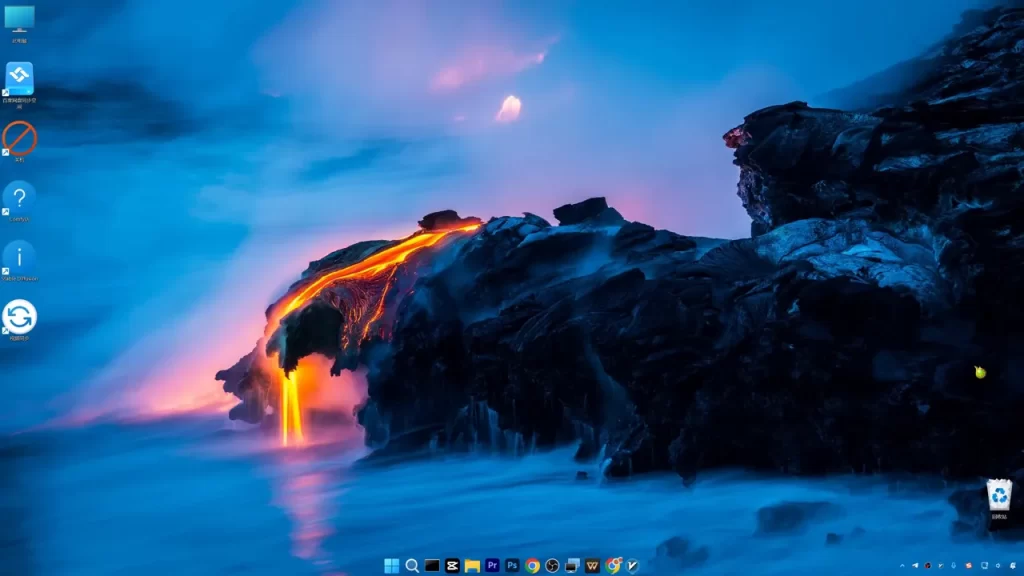Open OBS Studio from the taskbar
Image resolution: width=1024 pixels, height=576 pixels.
pos(552,566)
